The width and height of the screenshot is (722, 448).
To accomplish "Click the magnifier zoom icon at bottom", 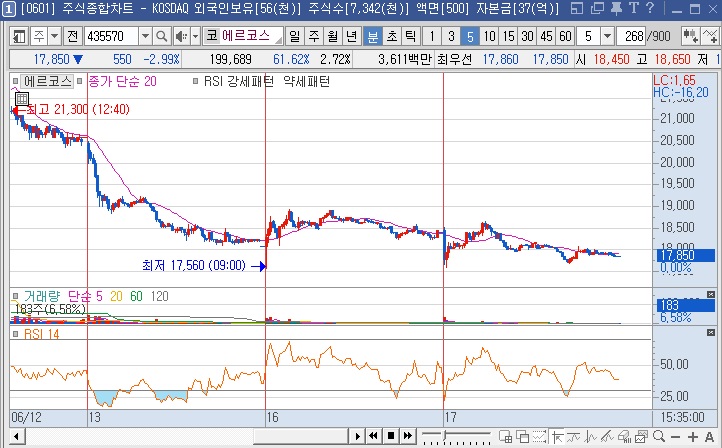I will [659, 436].
